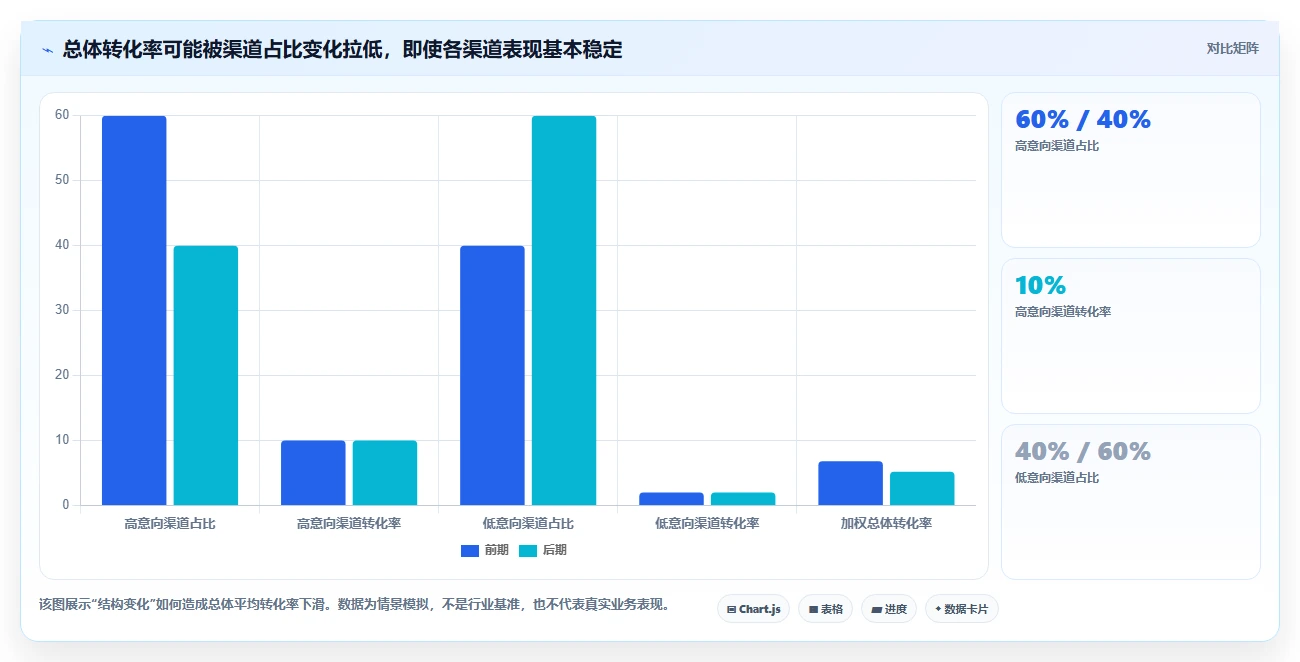Click the y-axis value 60

62,115
